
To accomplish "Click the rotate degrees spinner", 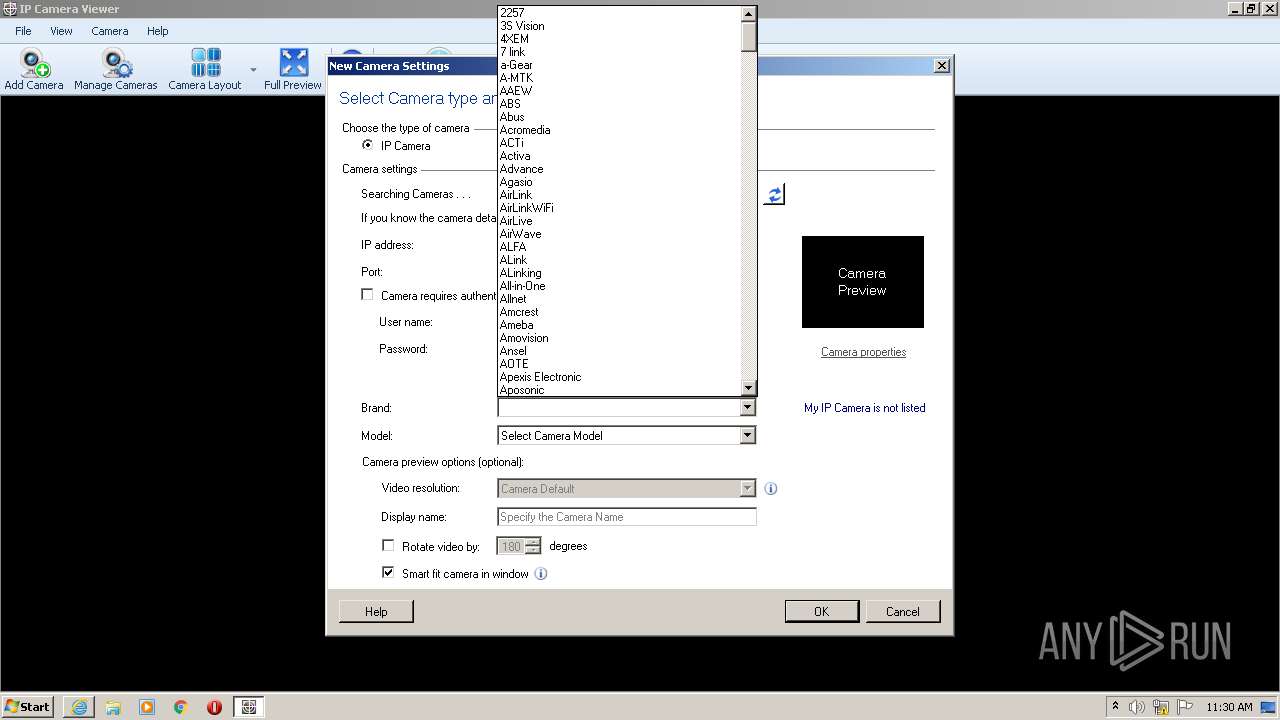I will [533, 546].
